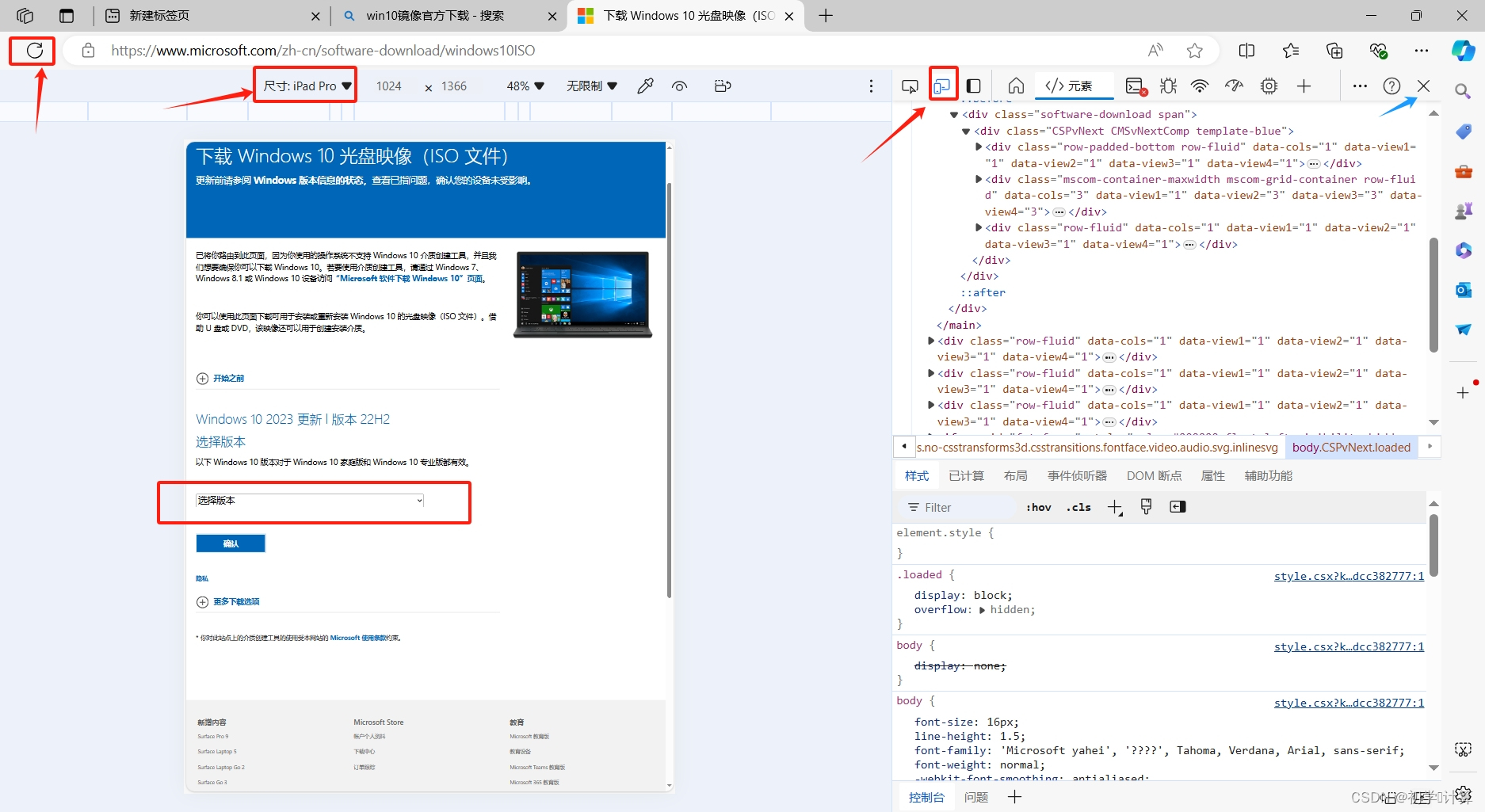Click the vision emulation eye icon
The width and height of the screenshot is (1485, 812).
click(x=679, y=86)
